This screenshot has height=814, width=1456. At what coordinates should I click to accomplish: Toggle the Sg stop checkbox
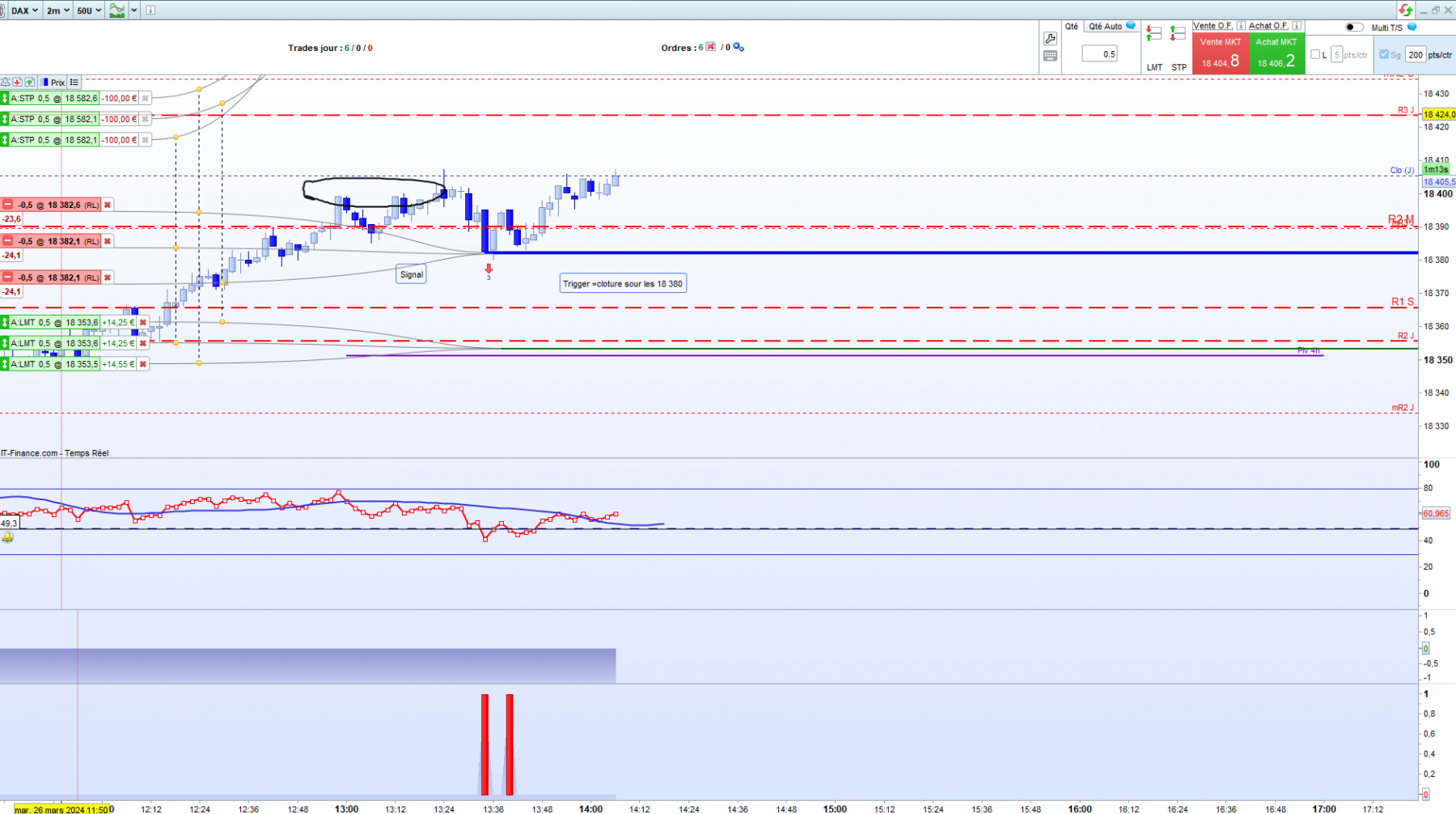click(x=1384, y=54)
